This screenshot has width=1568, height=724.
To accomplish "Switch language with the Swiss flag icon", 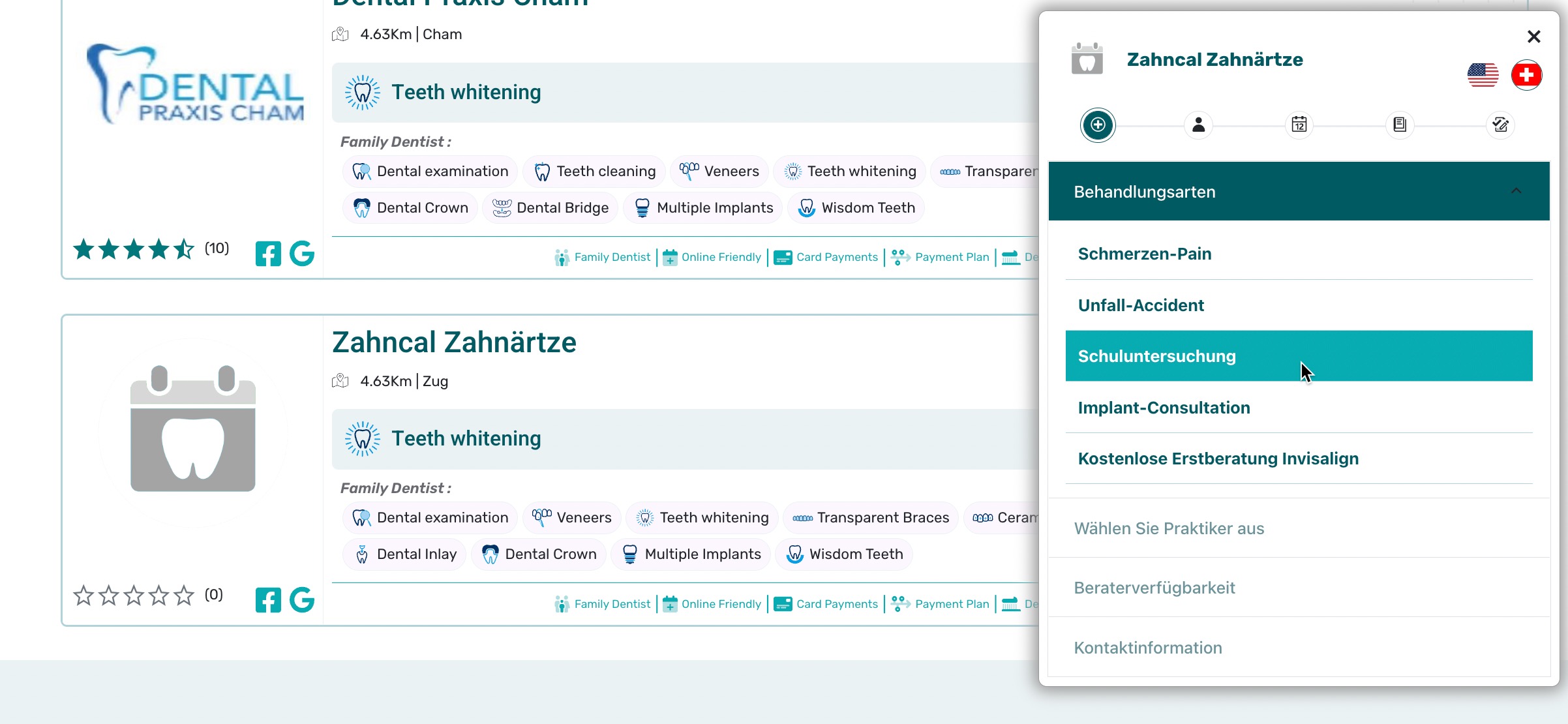I will pos(1526,75).
